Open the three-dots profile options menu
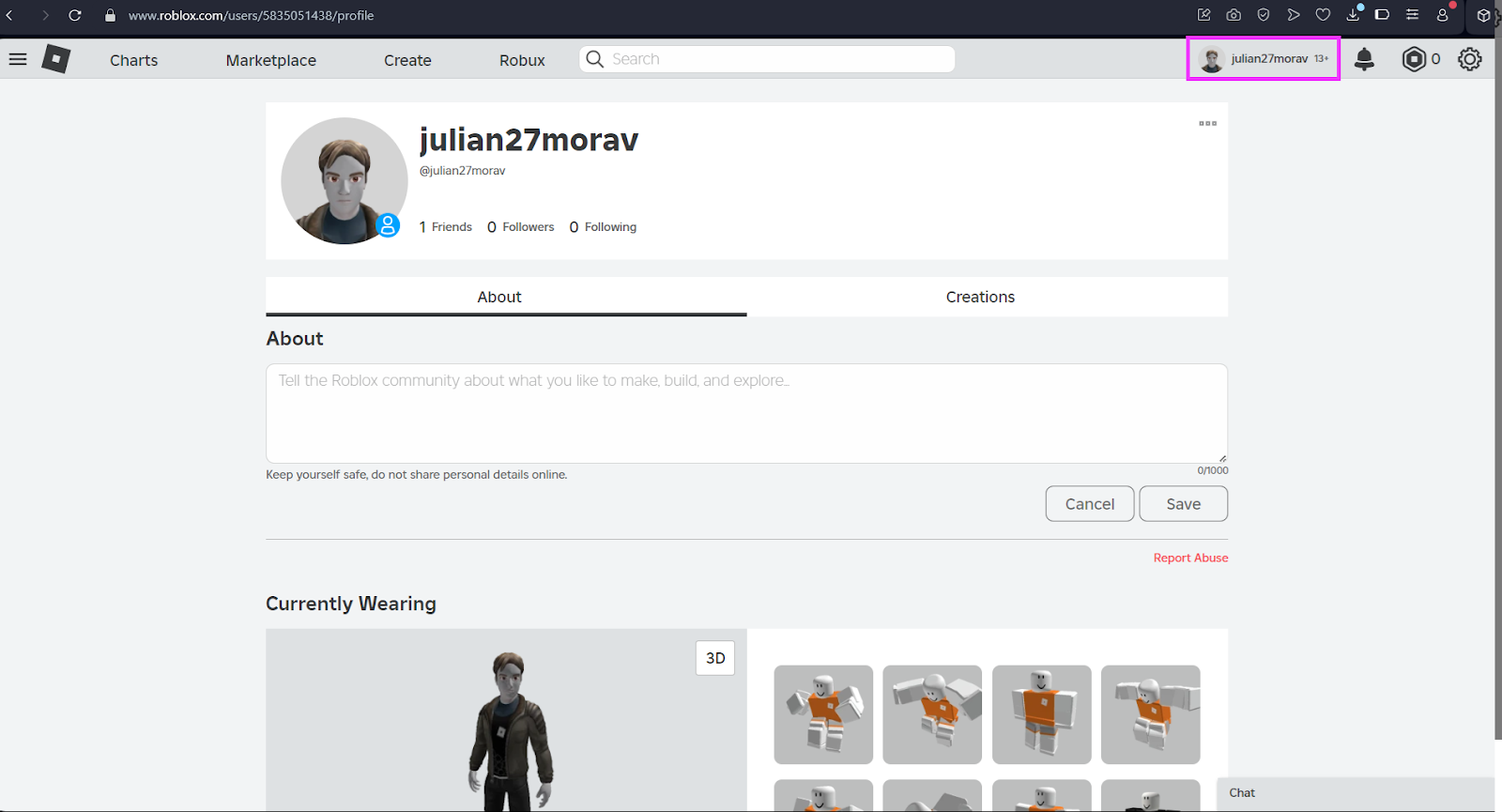Image resolution: width=1502 pixels, height=812 pixels. tap(1207, 123)
